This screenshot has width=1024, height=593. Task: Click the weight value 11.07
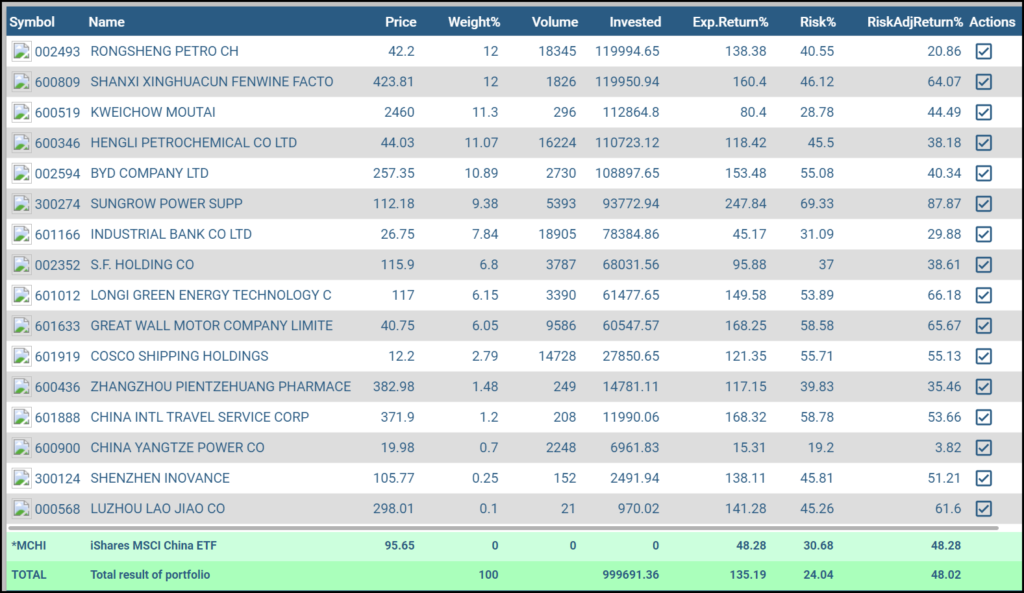coord(481,142)
